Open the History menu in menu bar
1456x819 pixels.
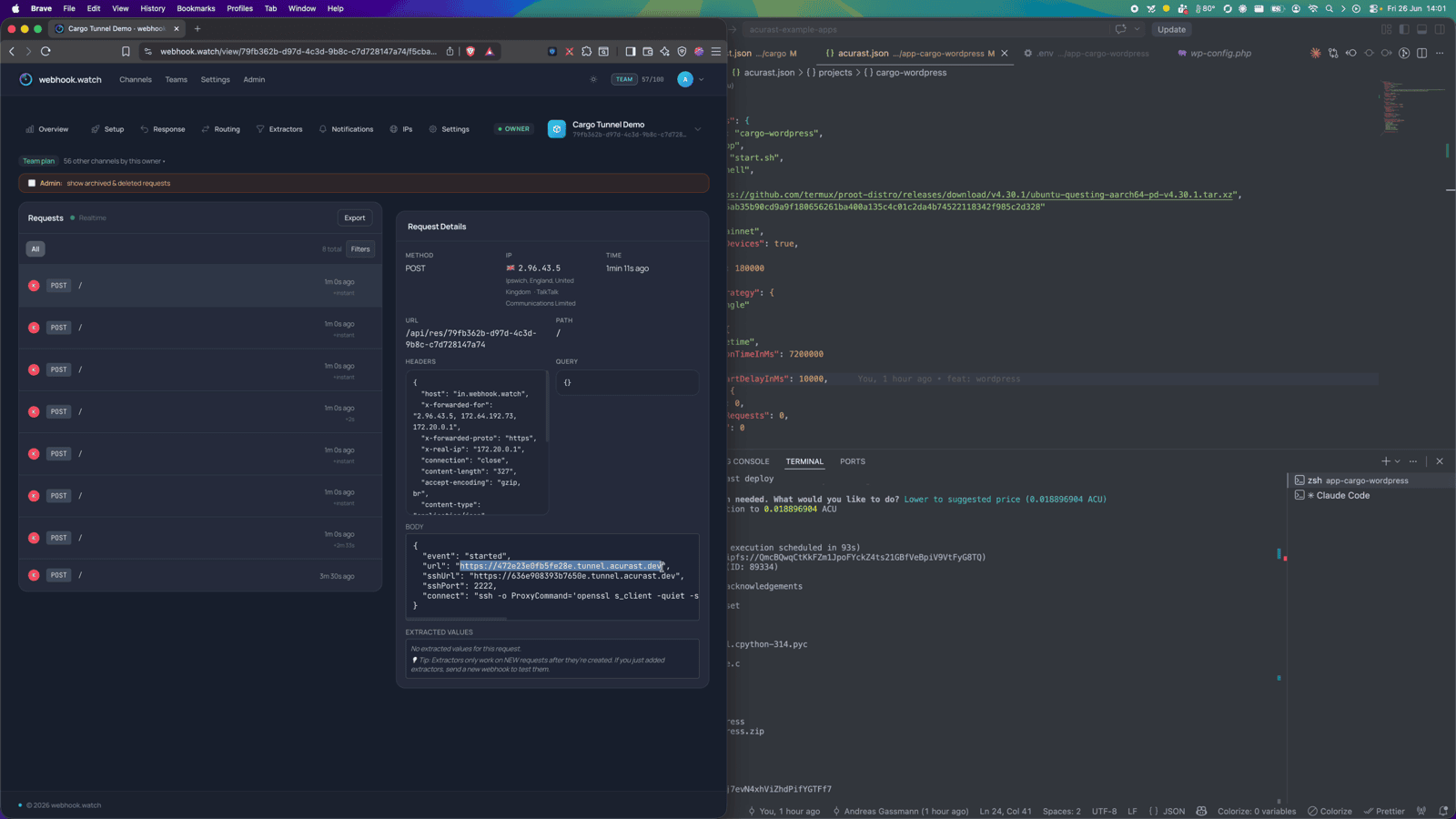[x=153, y=8]
